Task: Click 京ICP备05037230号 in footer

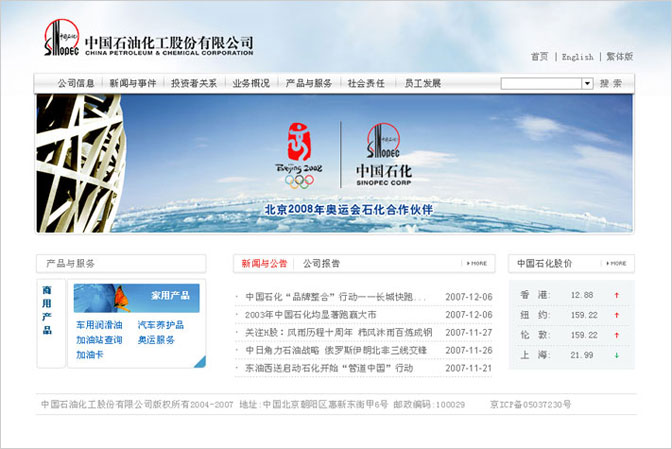Action: pos(531,404)
